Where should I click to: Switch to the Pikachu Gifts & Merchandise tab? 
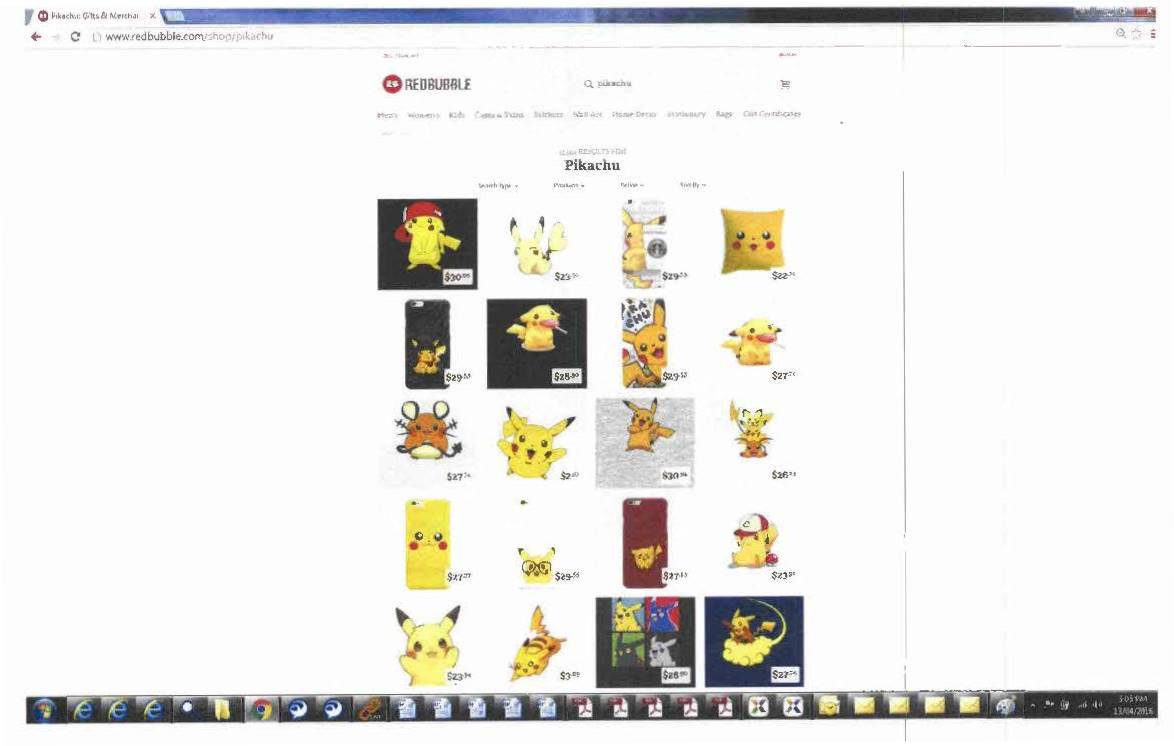click(x=94, y=16)
